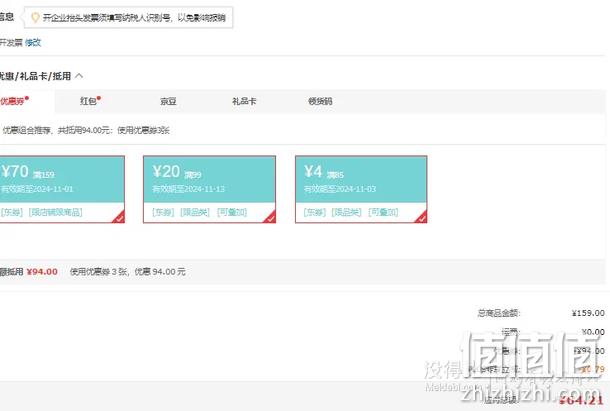Screen dimensions: 610x411
Task: Switch to the 红包 tab
Action: [90, 101]
